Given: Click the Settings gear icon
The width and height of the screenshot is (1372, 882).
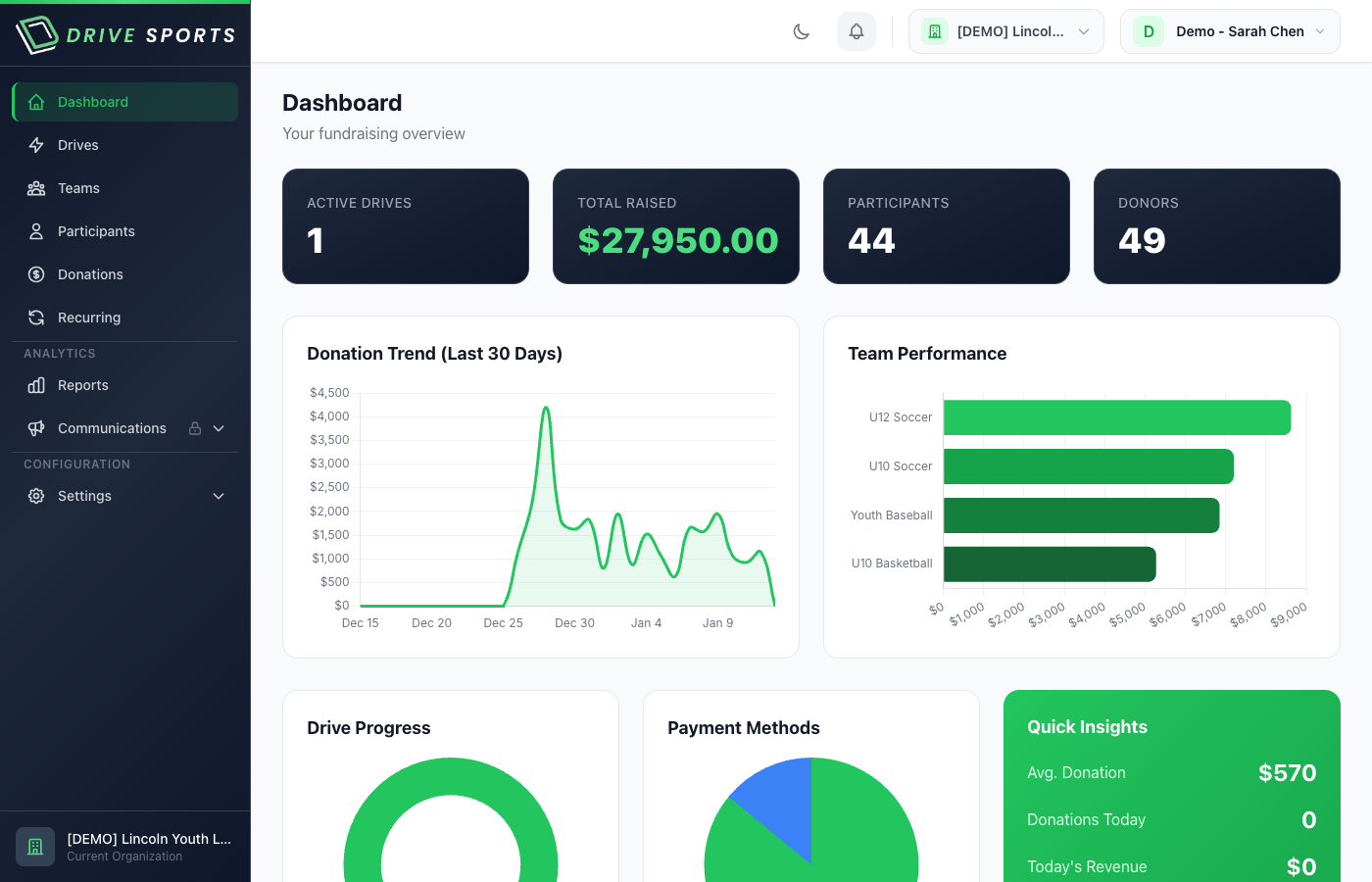Looking at the screenshot, I should 36,496.
